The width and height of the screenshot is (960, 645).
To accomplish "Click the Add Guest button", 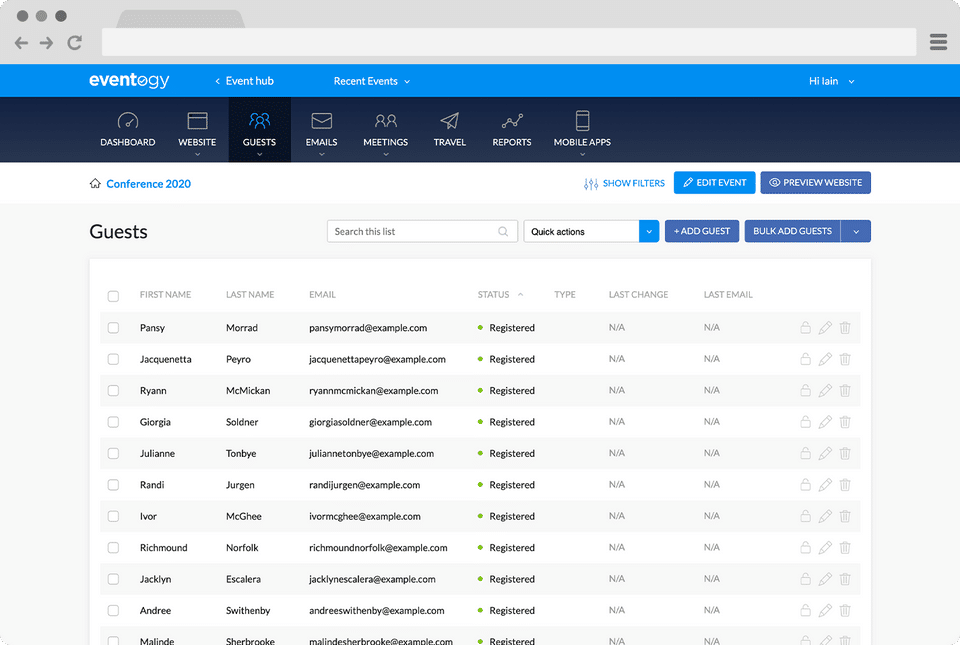I will pos(702,231).
